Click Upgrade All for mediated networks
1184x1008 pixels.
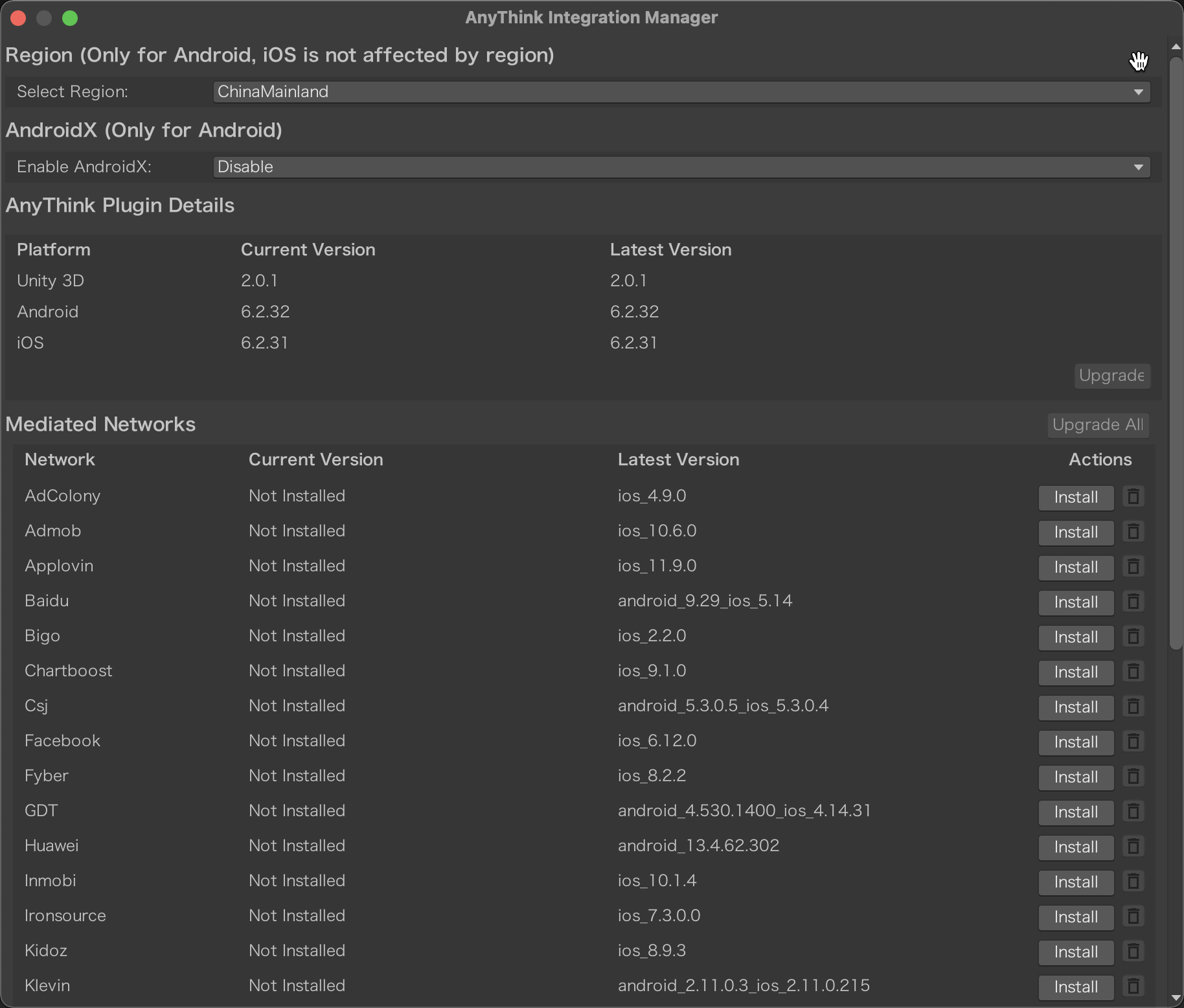click(x=1097, y=425)
